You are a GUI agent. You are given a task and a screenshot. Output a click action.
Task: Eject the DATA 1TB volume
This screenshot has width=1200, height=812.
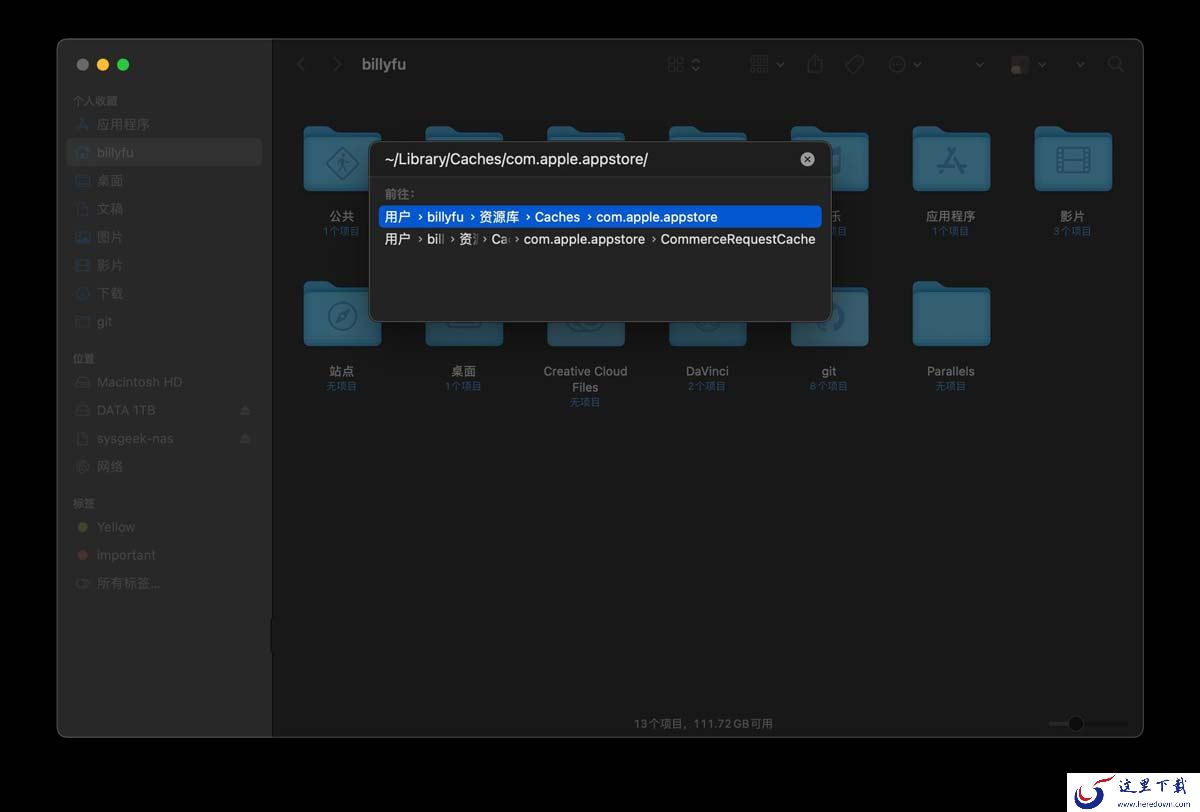click(246, 410)
